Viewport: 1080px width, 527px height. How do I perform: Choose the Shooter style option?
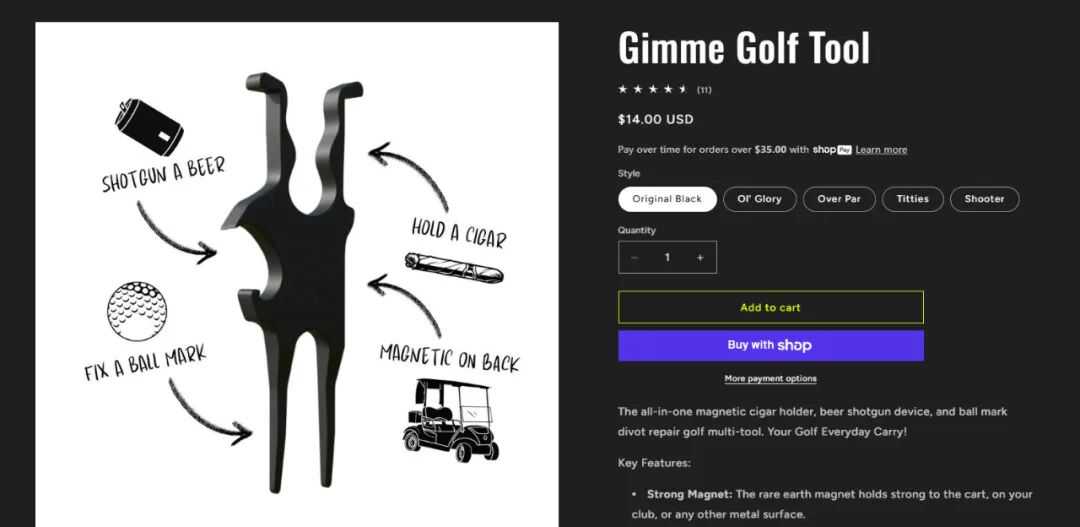[x=984, y=199]
